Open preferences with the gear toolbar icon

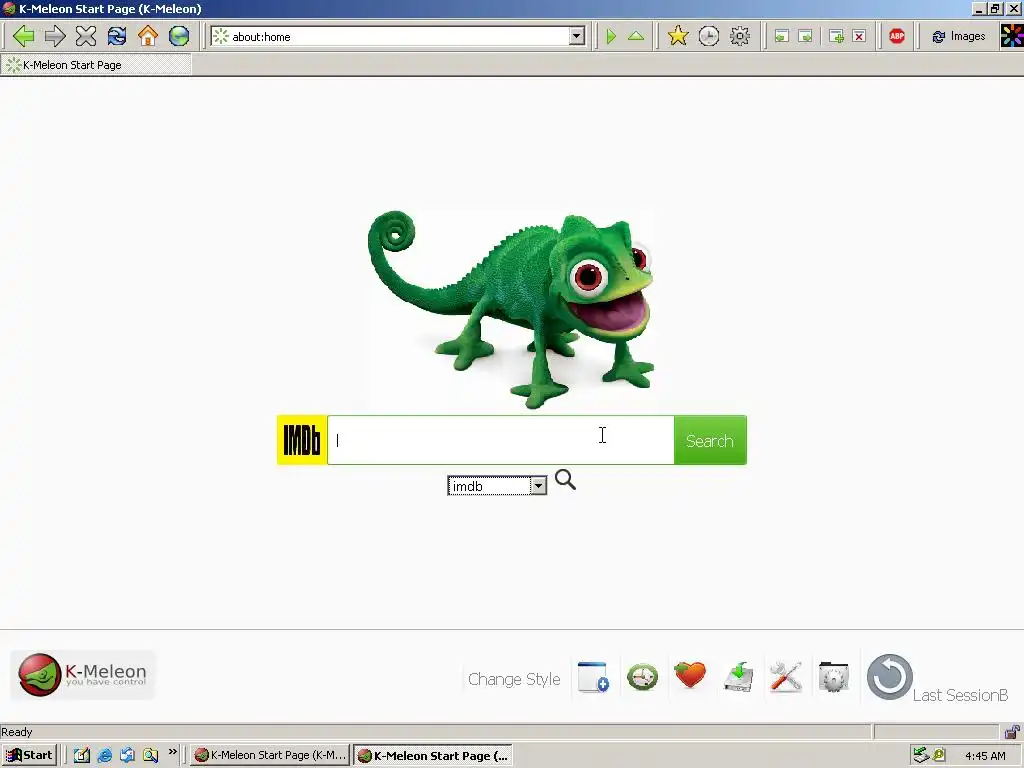pos(740,36)
